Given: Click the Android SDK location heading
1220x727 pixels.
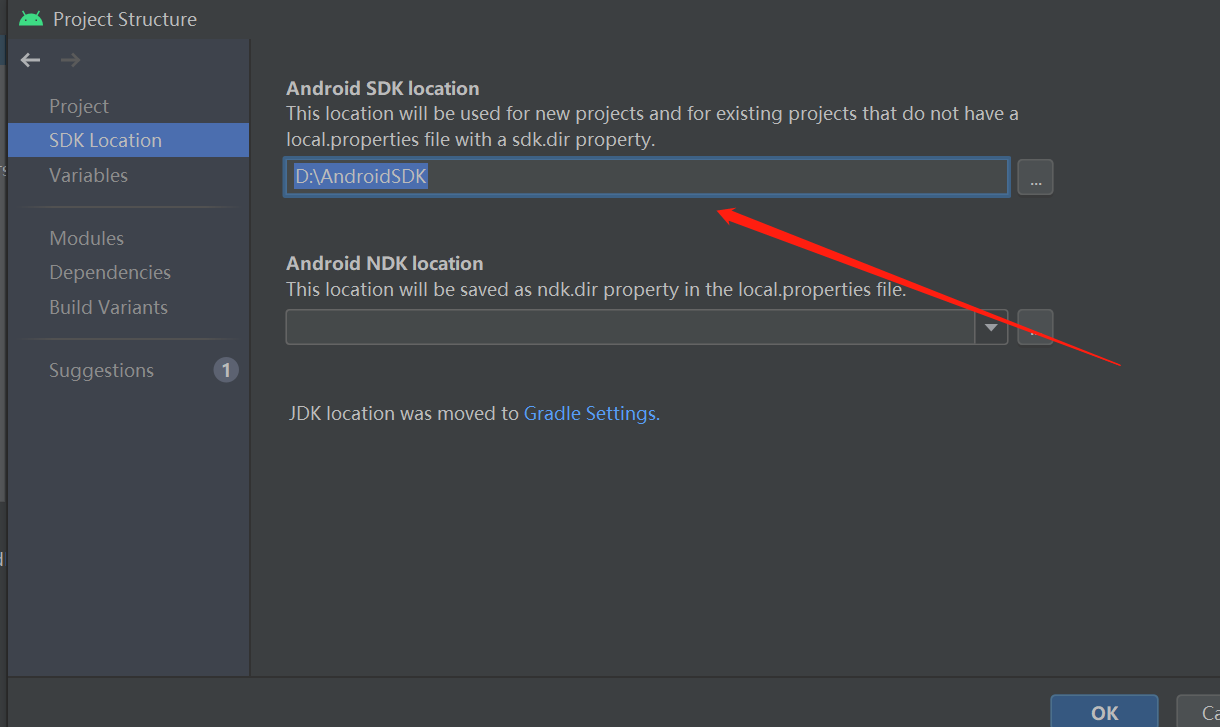Looking at the screenshot, I should click(x=383, y=88).
